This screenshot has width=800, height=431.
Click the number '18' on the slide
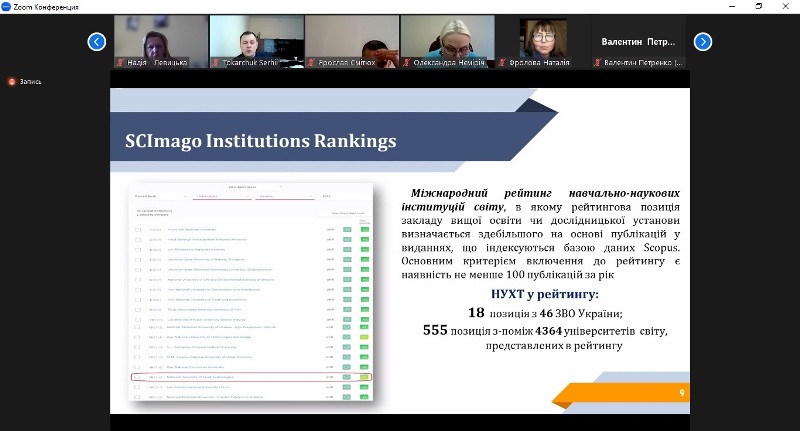coord(476,313)
